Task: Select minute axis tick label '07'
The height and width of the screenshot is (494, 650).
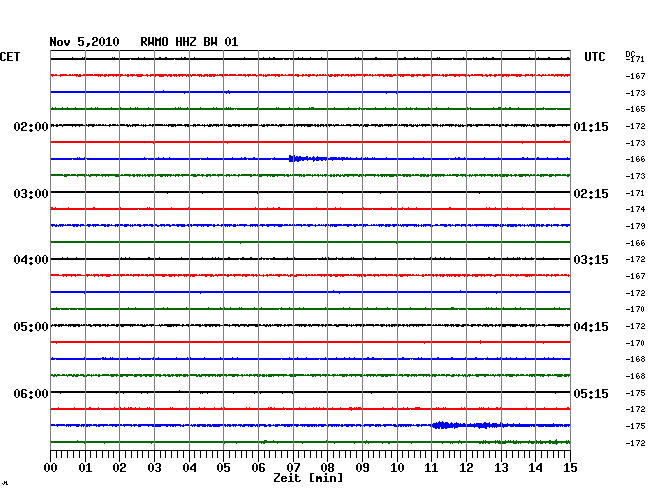Action: click(x=293, y=467)
